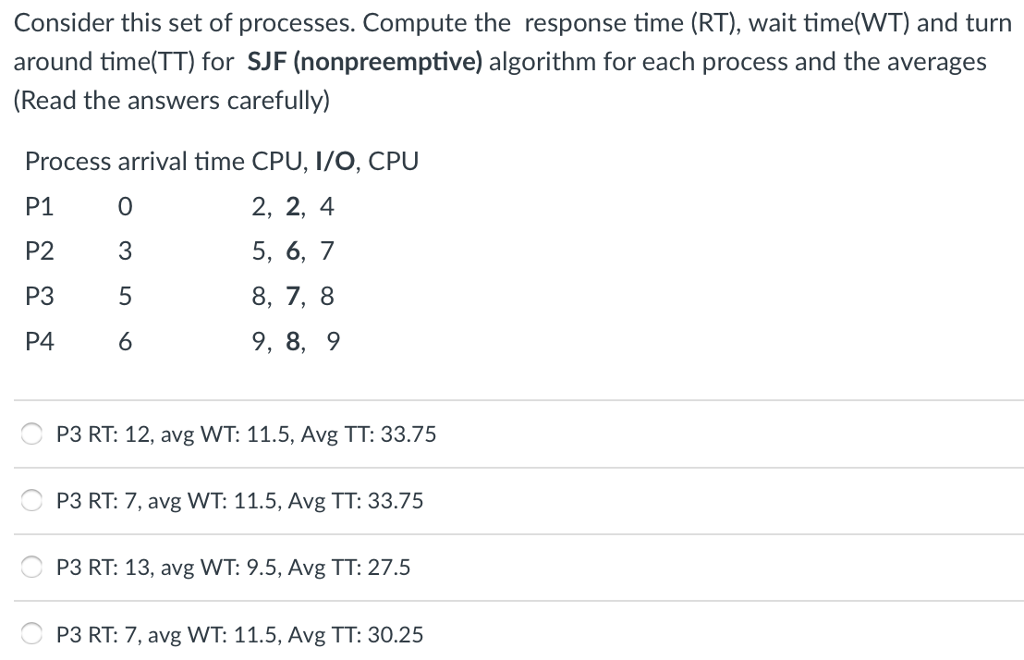The width and height of the screenshot is (1024, 660).
Task: Click the P2 process row label
Action: point(39,251)
